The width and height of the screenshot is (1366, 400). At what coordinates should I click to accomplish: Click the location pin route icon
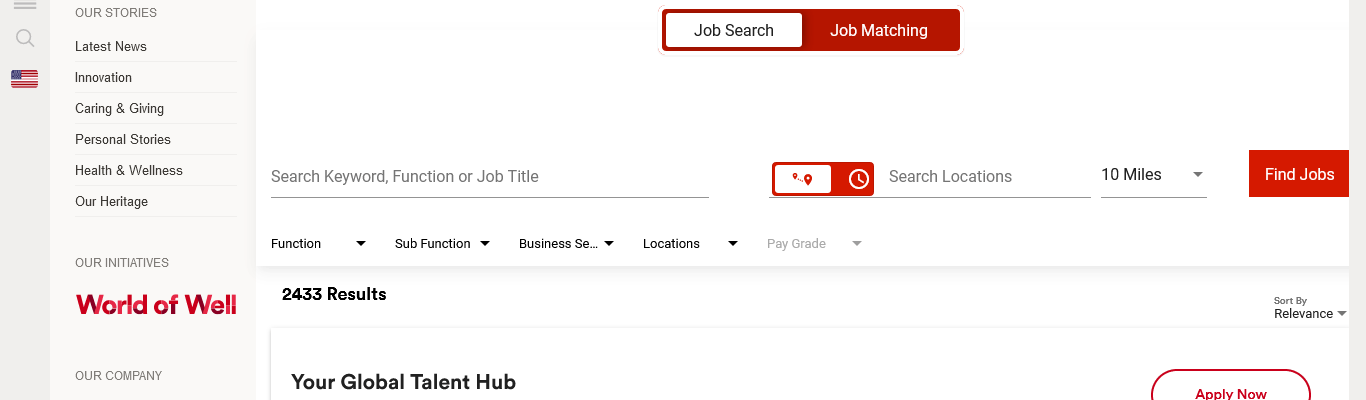click(802, 179)
